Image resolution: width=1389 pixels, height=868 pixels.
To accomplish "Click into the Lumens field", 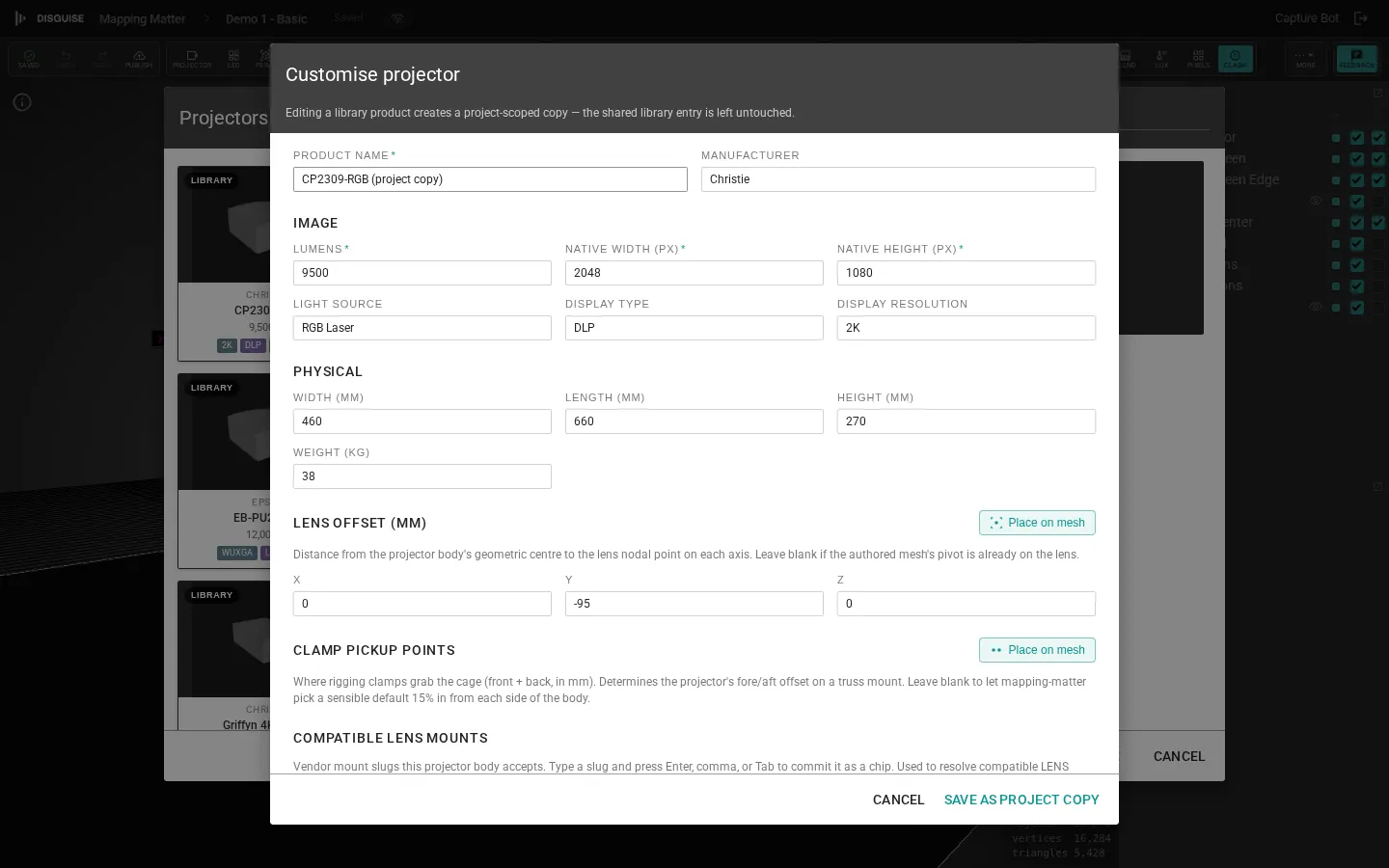I will point(422,273).
